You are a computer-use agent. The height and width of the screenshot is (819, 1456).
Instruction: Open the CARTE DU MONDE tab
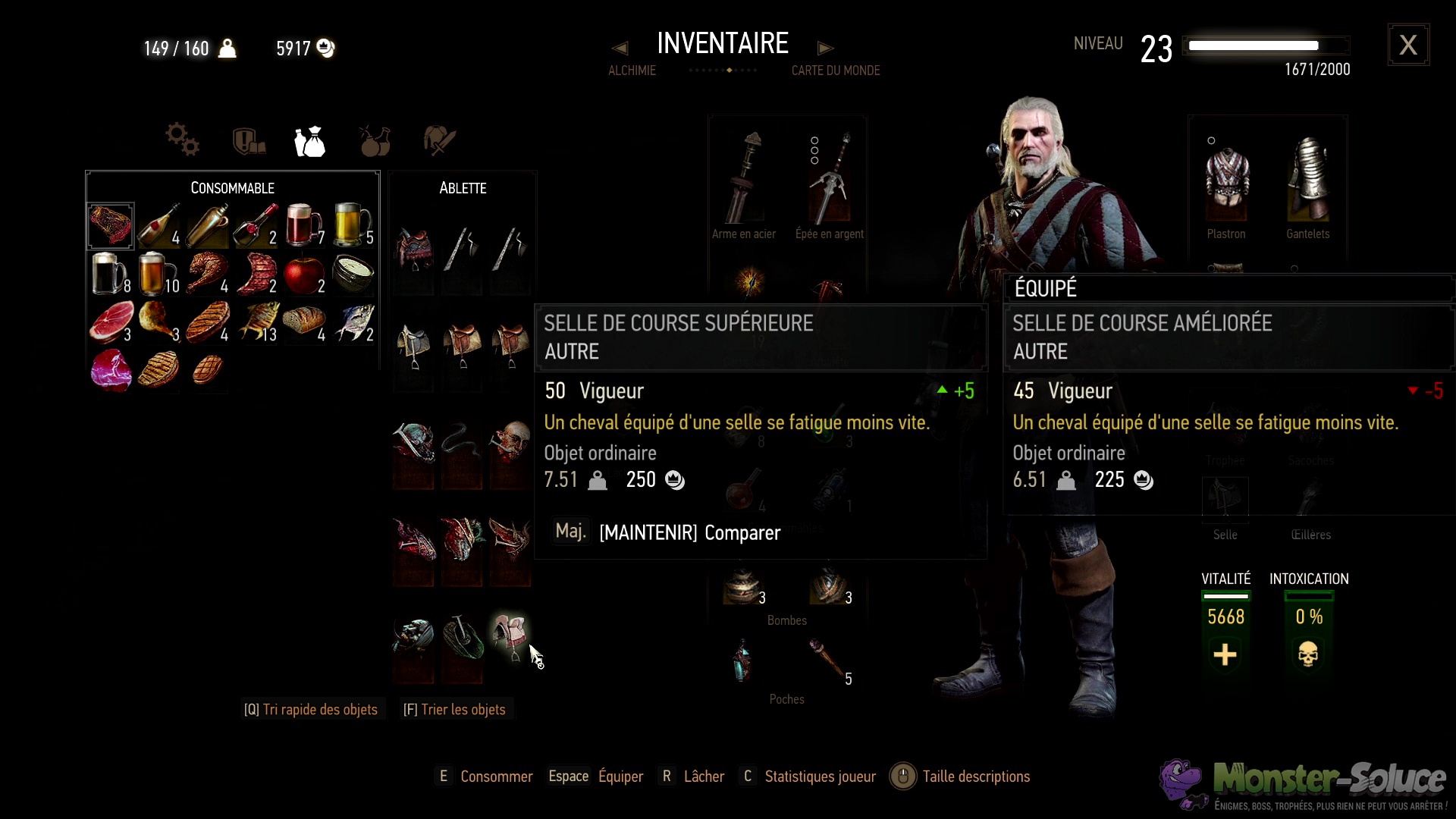[x=836, y=71]
